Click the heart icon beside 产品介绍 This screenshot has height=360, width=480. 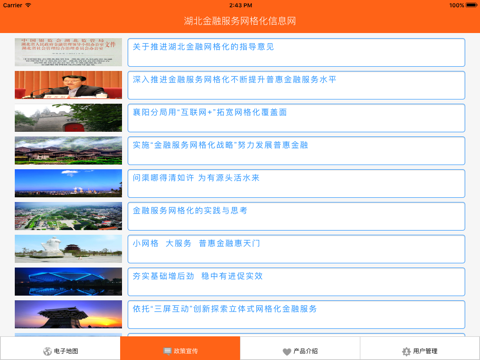click(x=287, y=351)
